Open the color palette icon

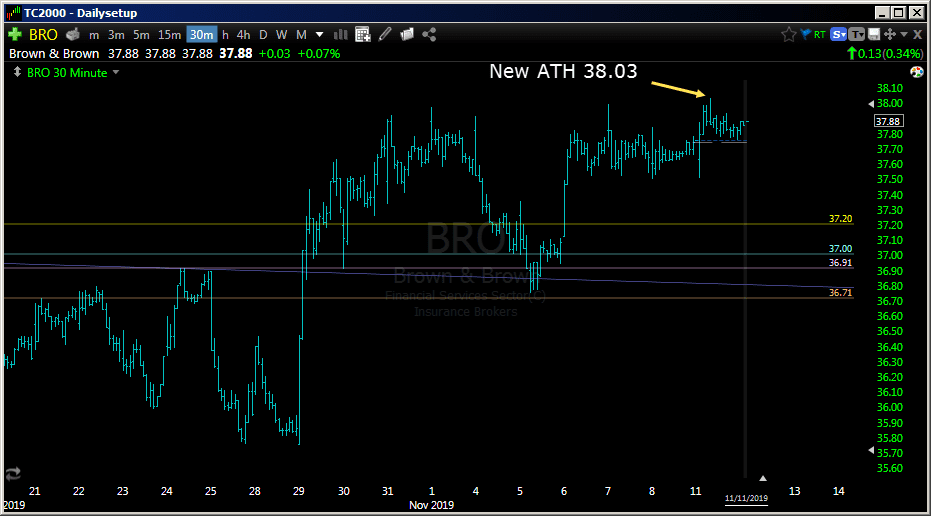(917, 72)
